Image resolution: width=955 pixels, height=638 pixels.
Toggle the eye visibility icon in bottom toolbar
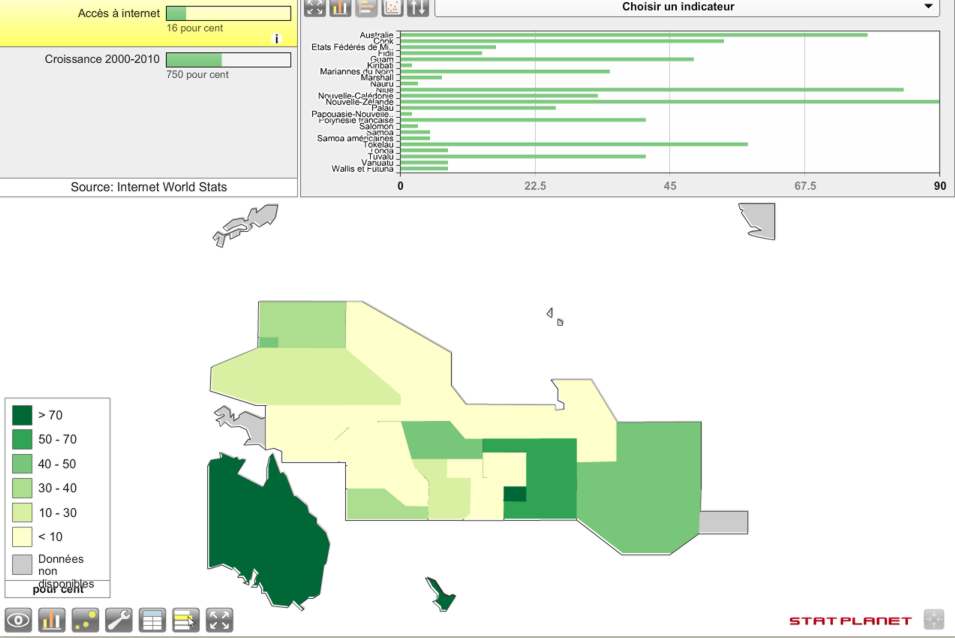pos(19,620)
